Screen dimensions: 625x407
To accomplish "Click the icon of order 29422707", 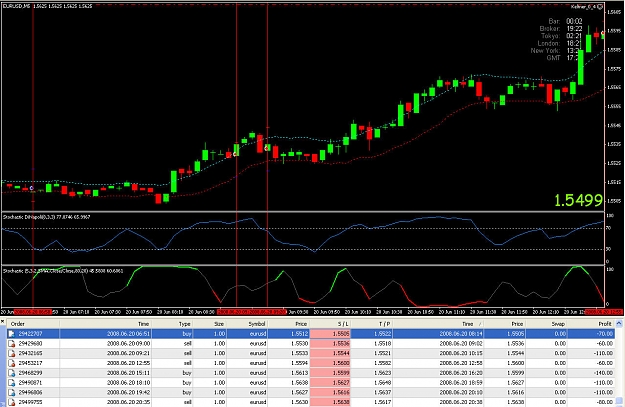I will coord(11,334).
